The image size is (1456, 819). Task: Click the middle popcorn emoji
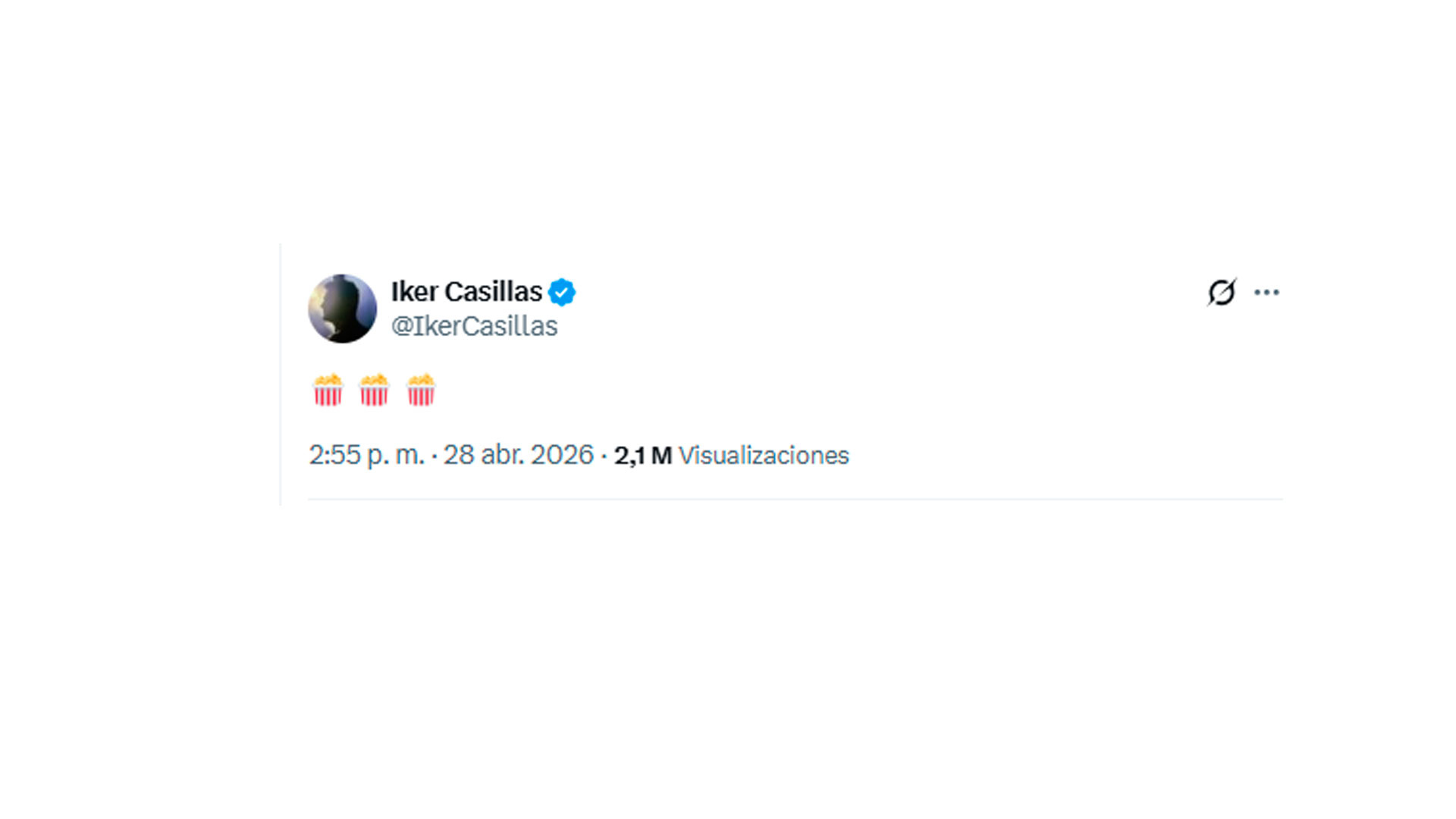pyautogui.click(x=374, y=391)
